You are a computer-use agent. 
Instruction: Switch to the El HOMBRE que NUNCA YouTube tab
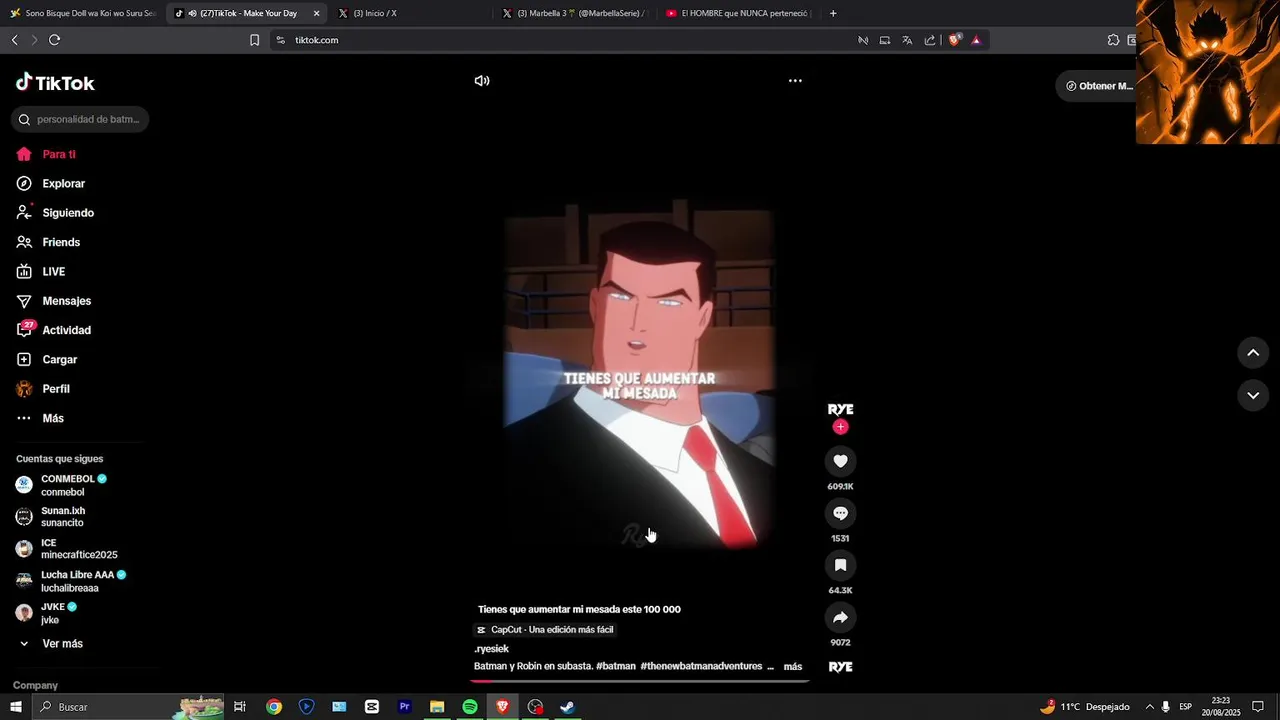click(x=738, y=13)
